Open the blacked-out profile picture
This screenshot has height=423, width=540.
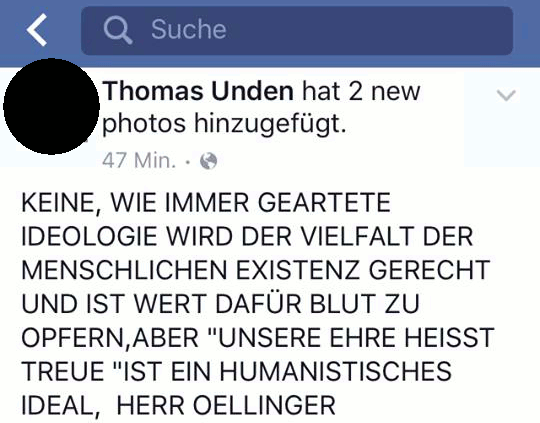pyautogui.click(x=51, y=106)
